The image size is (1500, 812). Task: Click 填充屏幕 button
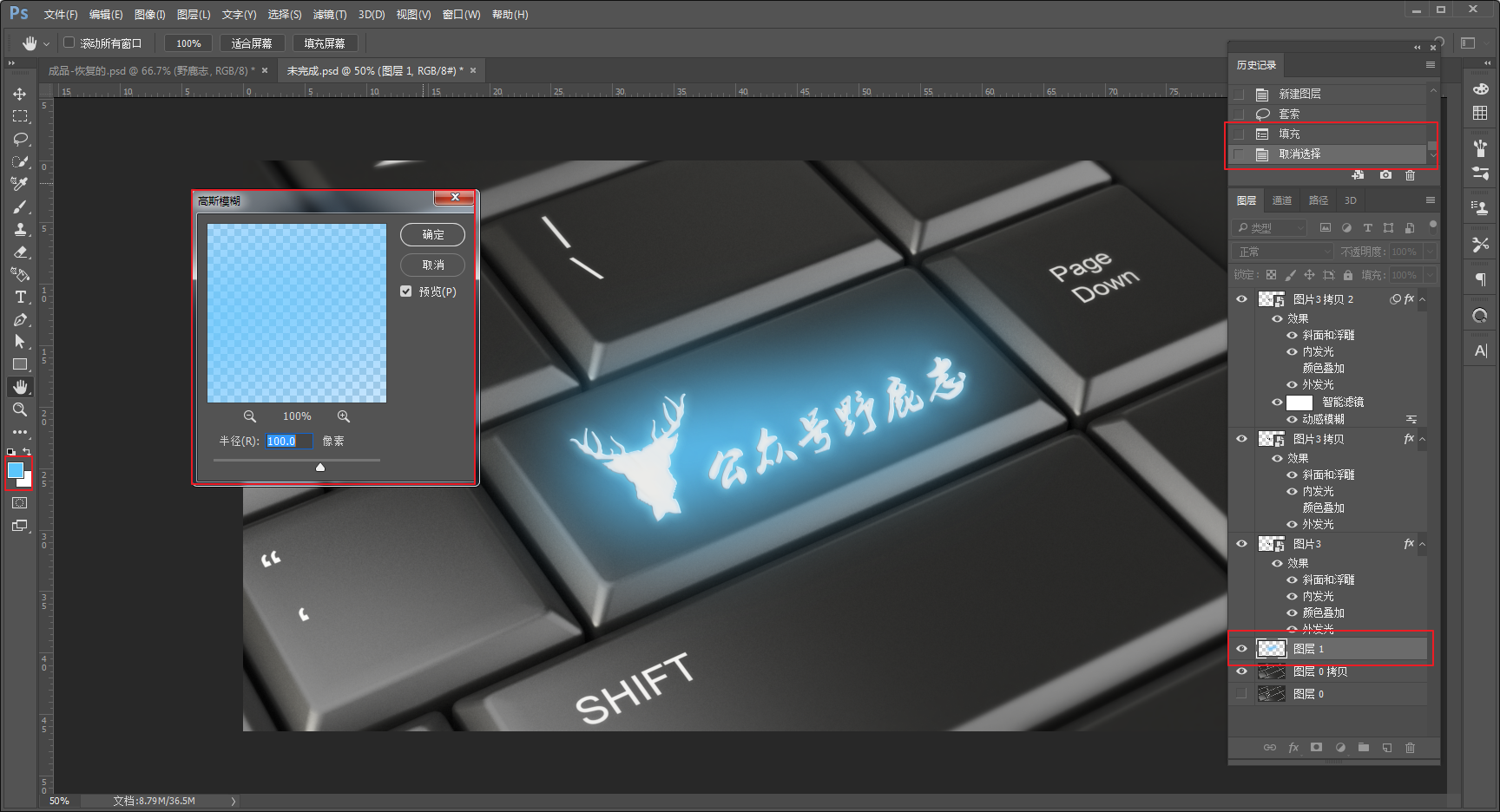[x=325, y=43]
